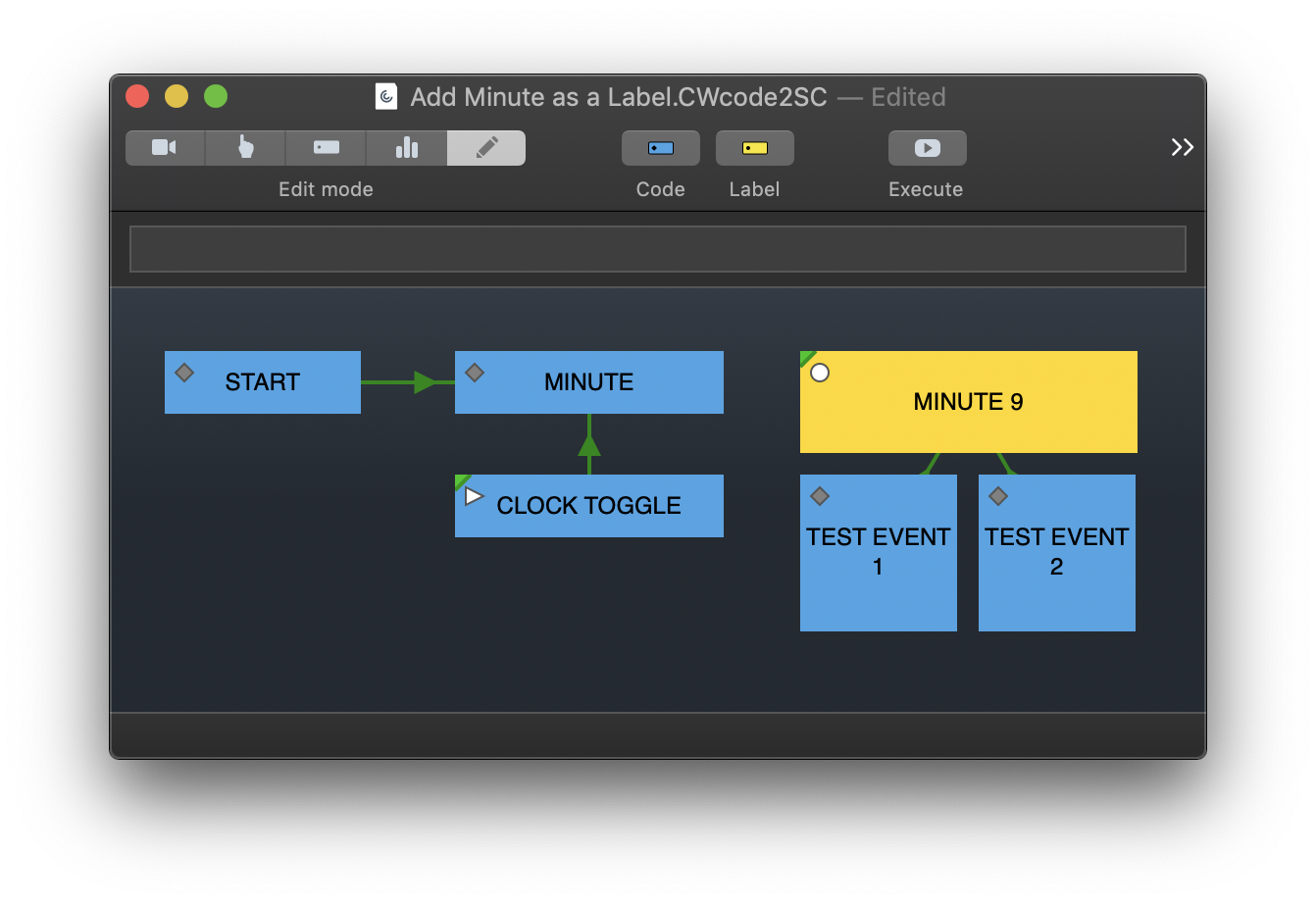This screenshot has width=1316, height=904.
Task: Click the arrow link from START to MINUTE
Action: click(408, 382)
